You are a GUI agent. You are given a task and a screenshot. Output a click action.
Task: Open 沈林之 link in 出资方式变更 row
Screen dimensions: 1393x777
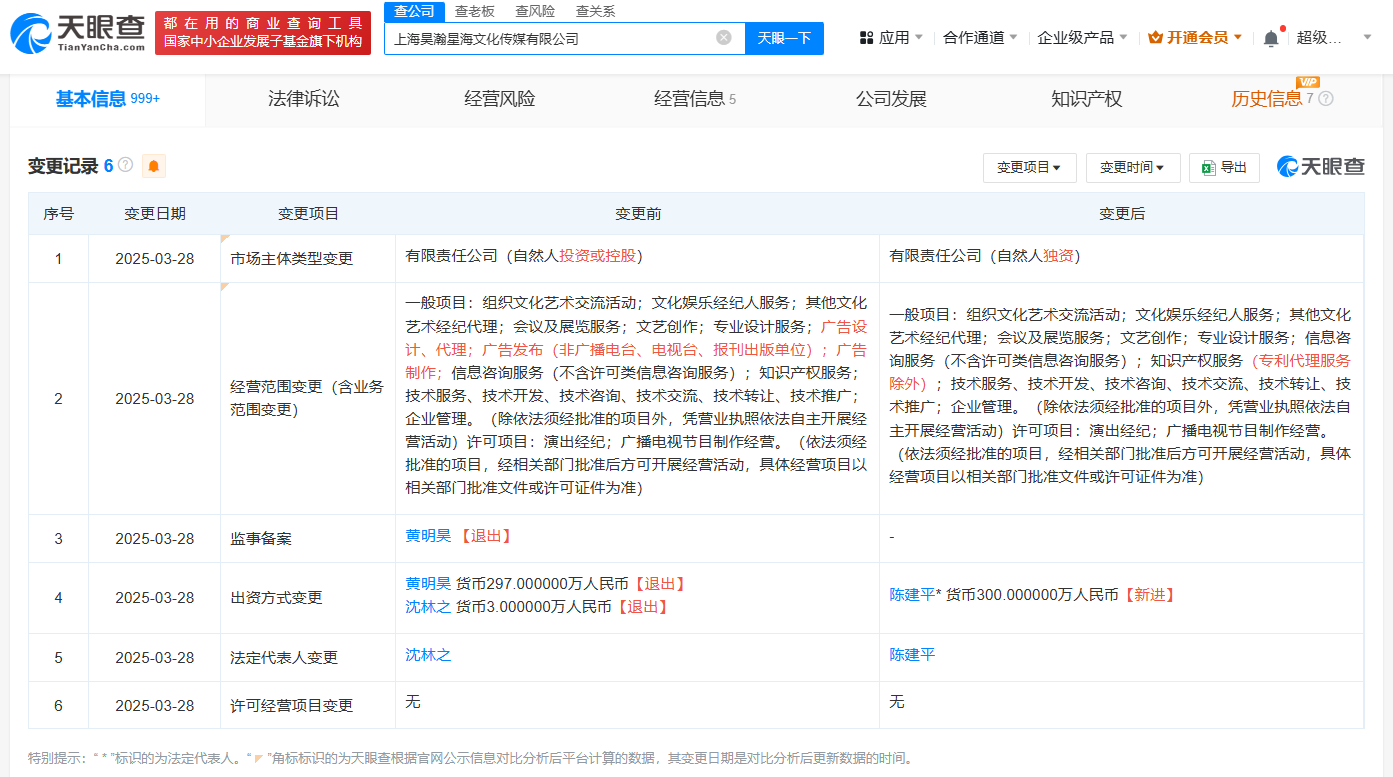[x=428, y=607]
